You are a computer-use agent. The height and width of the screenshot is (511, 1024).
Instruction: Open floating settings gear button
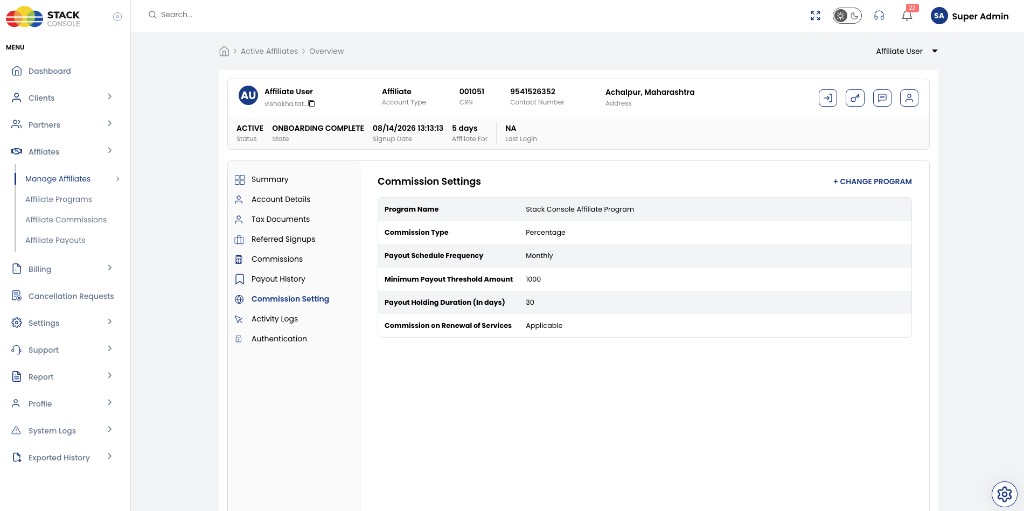[x=1004, y=493]
